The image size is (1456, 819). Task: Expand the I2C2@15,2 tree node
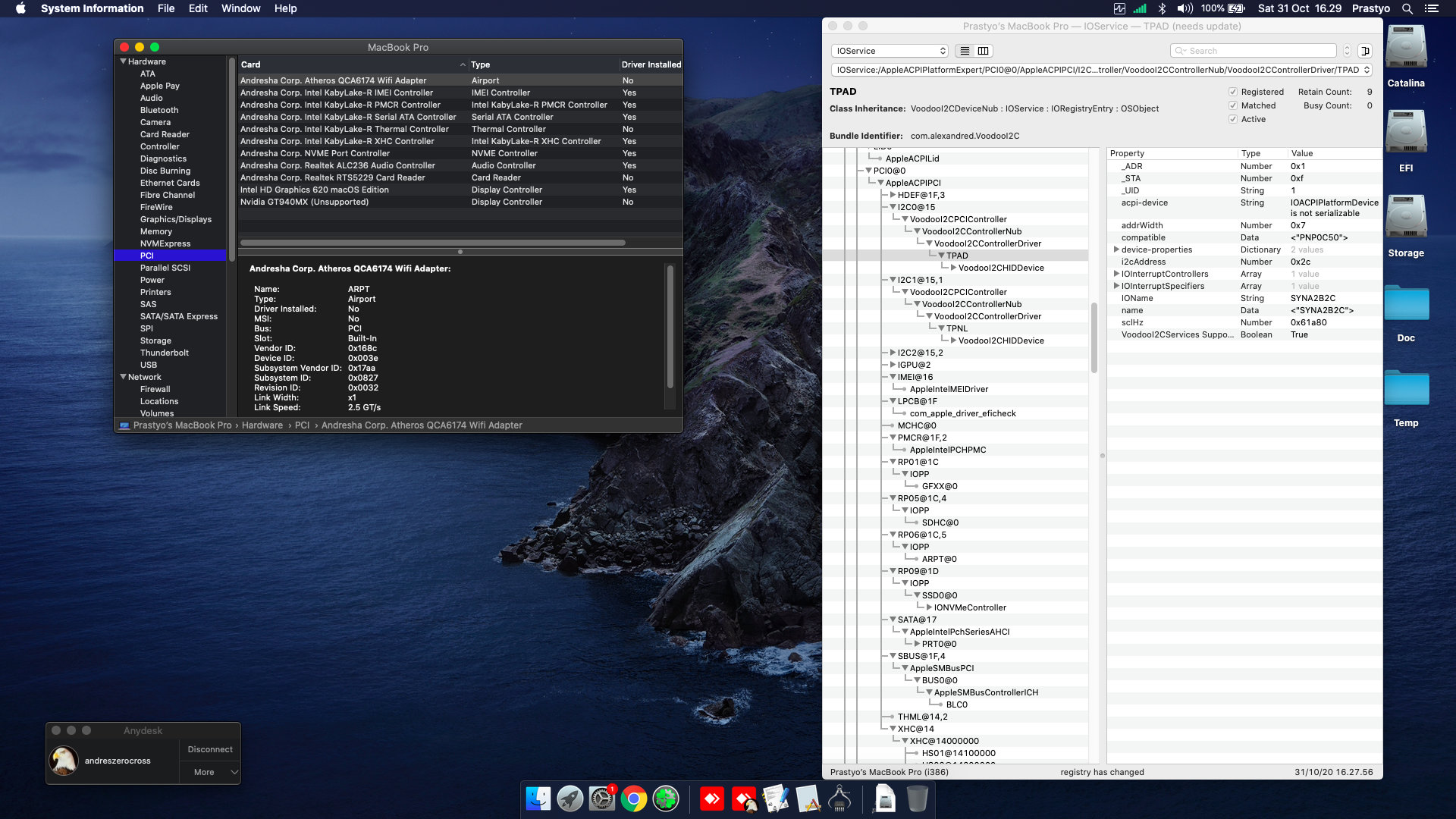[x=893, y=353]
